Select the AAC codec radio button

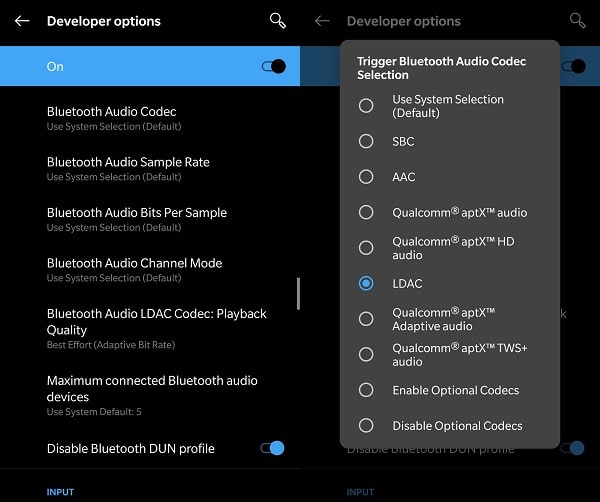pyautogui.click(x=366, y=177)
